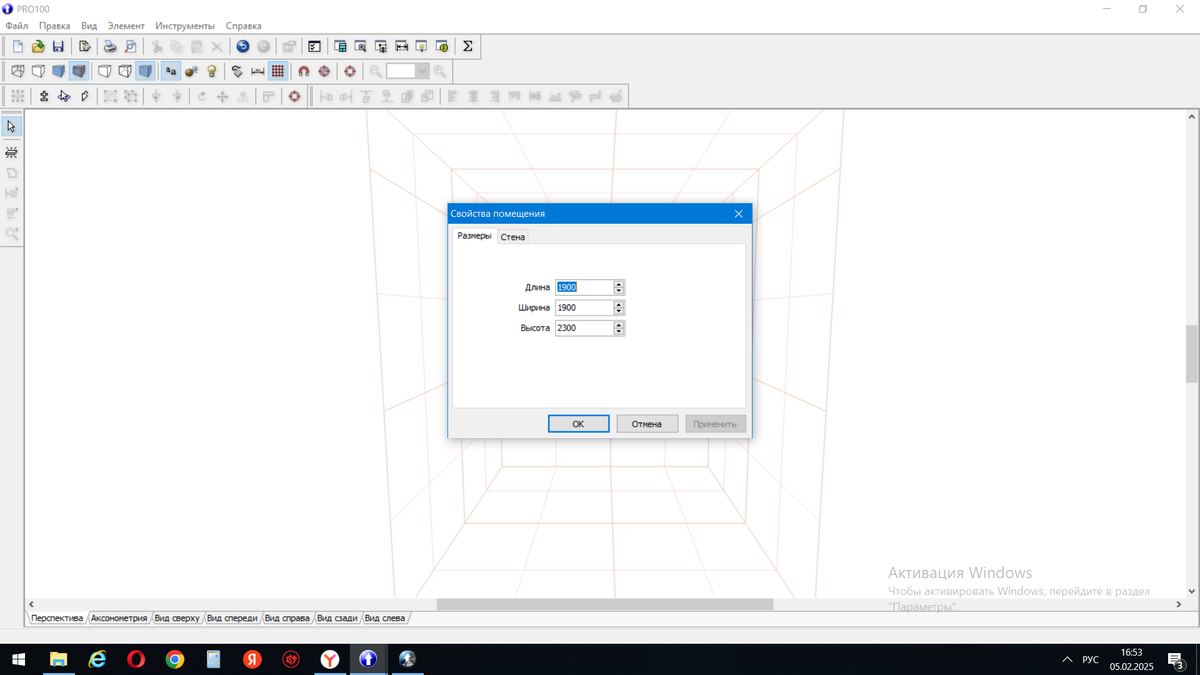Toggle sketch white-box view mode

(x=38, y=71)
